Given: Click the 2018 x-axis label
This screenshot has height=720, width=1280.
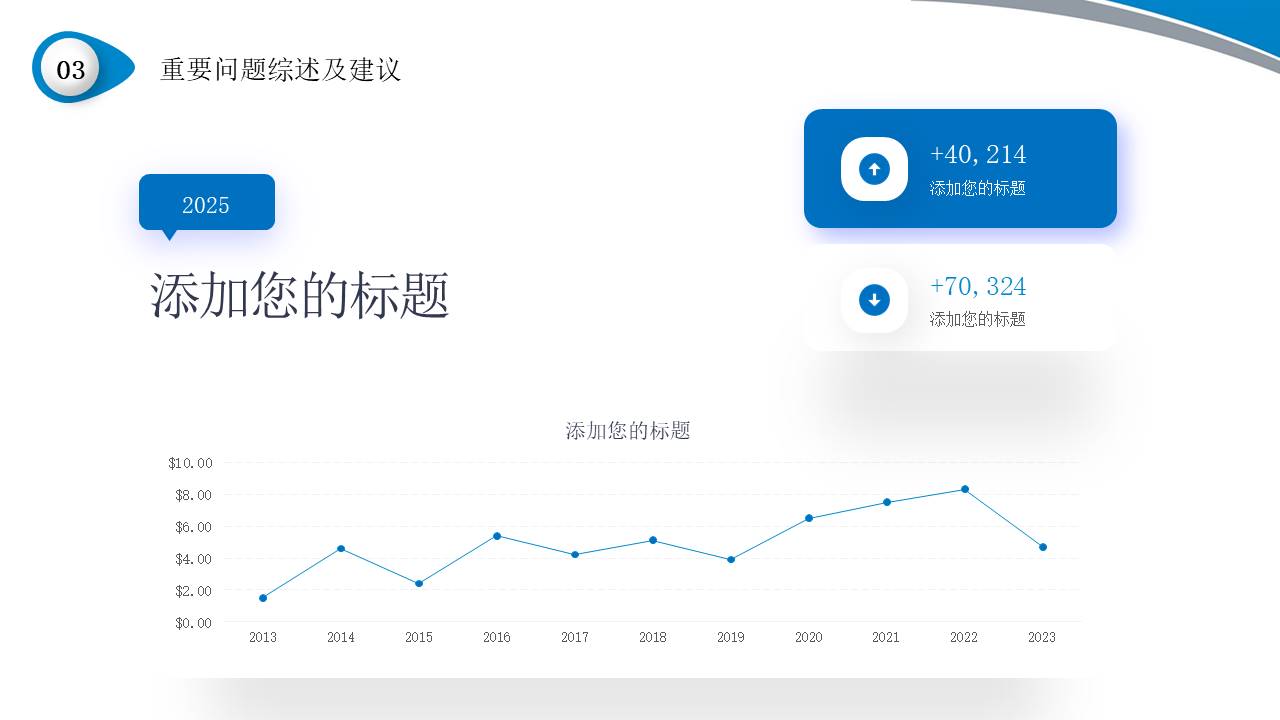Looking at the screenshot, I should [x=653, y=637].
